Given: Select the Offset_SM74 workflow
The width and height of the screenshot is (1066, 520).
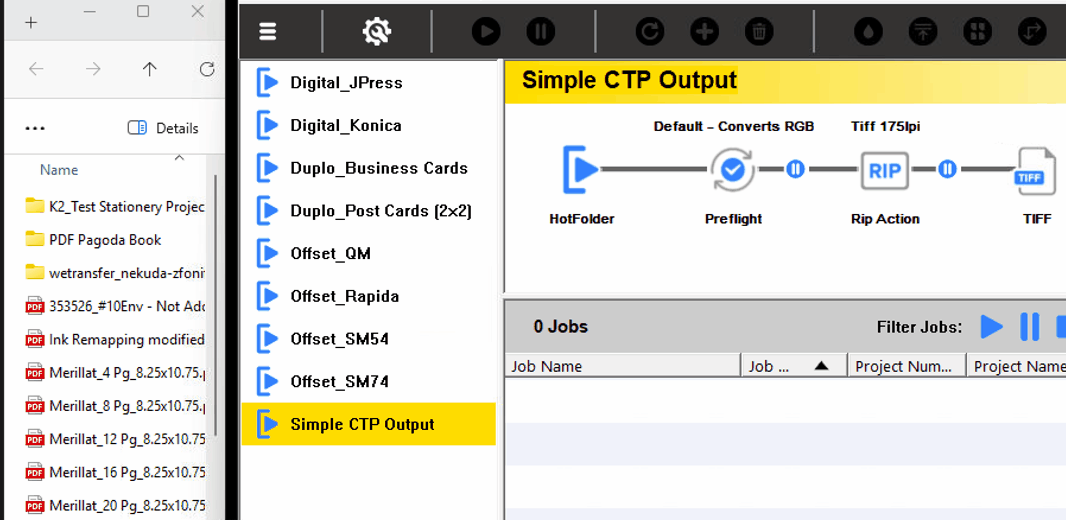Looking at the screenshot, I should pos(368,381).
